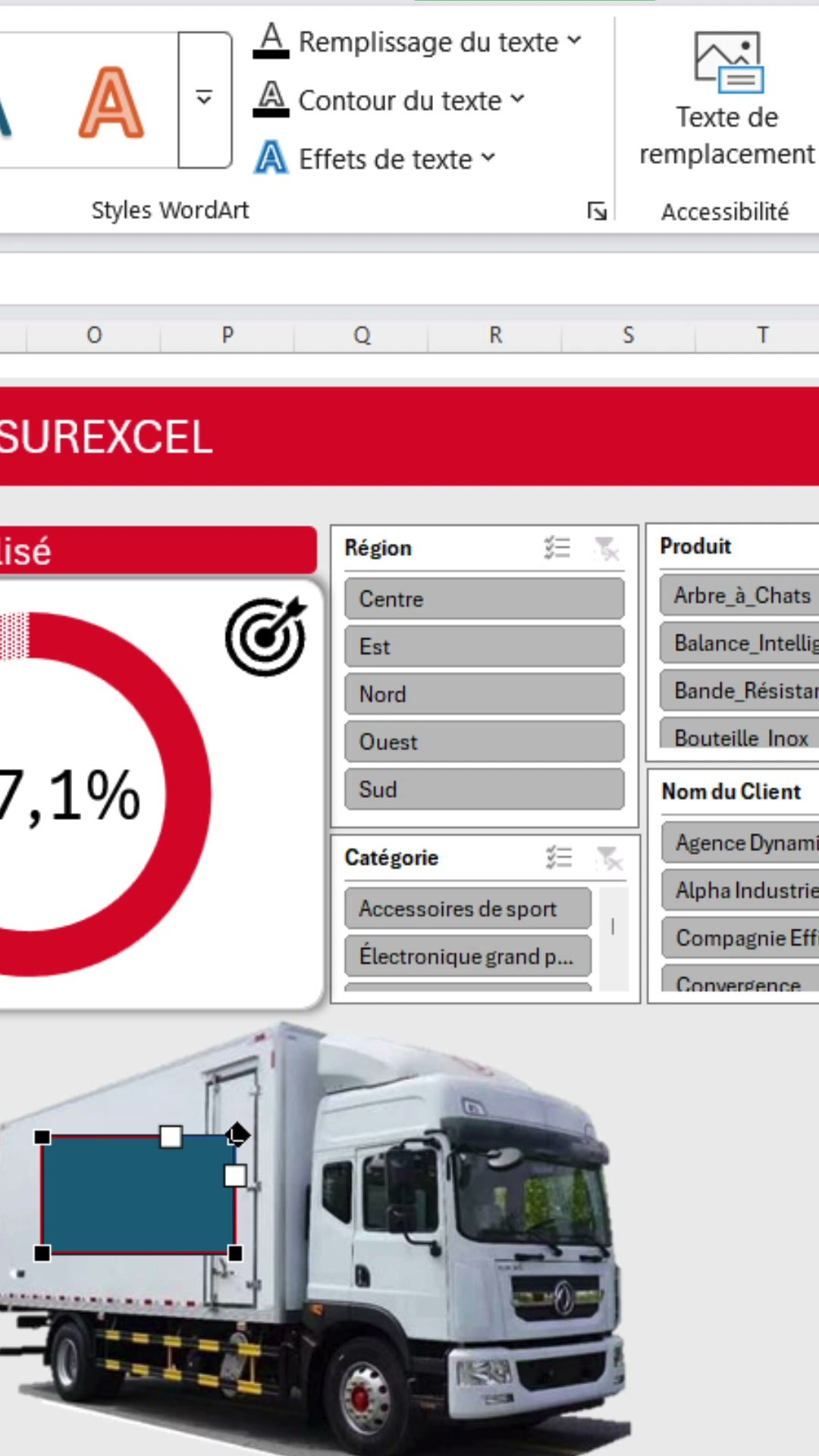The image size is (819, 1456).
Task: Filter the Région slicer by Sud
Action: pos(485,789)
